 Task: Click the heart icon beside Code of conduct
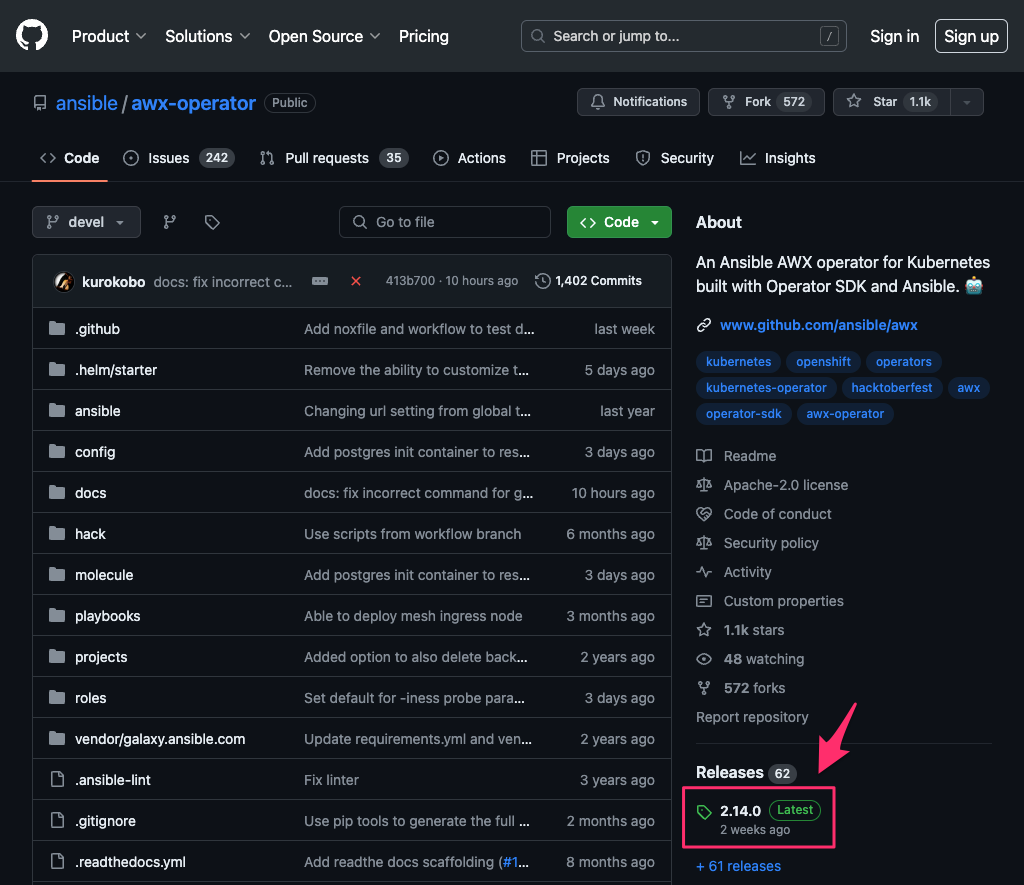pos(704,514)
